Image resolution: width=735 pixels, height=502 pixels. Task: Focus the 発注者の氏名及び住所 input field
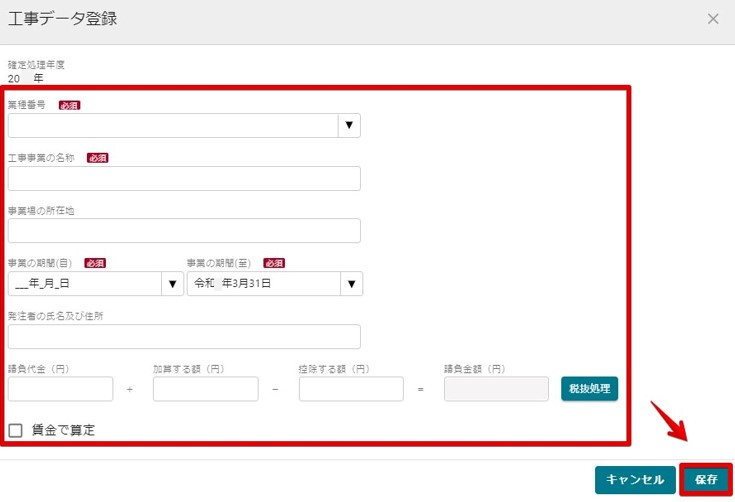coord(184,337)
